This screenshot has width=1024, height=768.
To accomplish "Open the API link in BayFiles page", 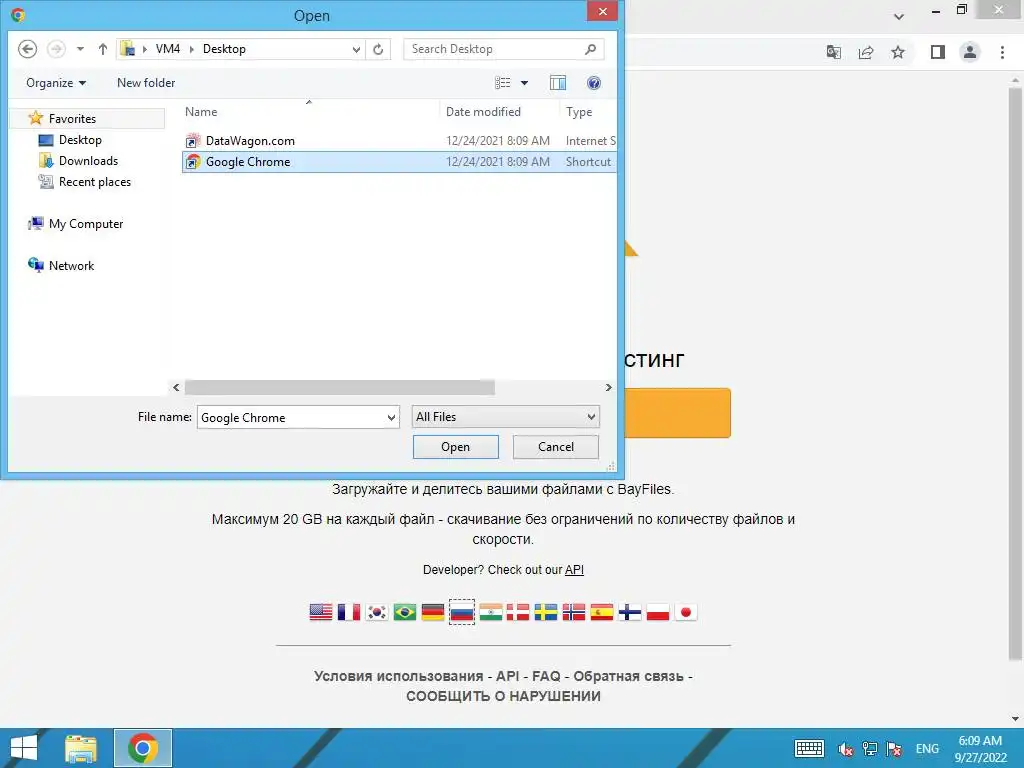I will point(574,569).
